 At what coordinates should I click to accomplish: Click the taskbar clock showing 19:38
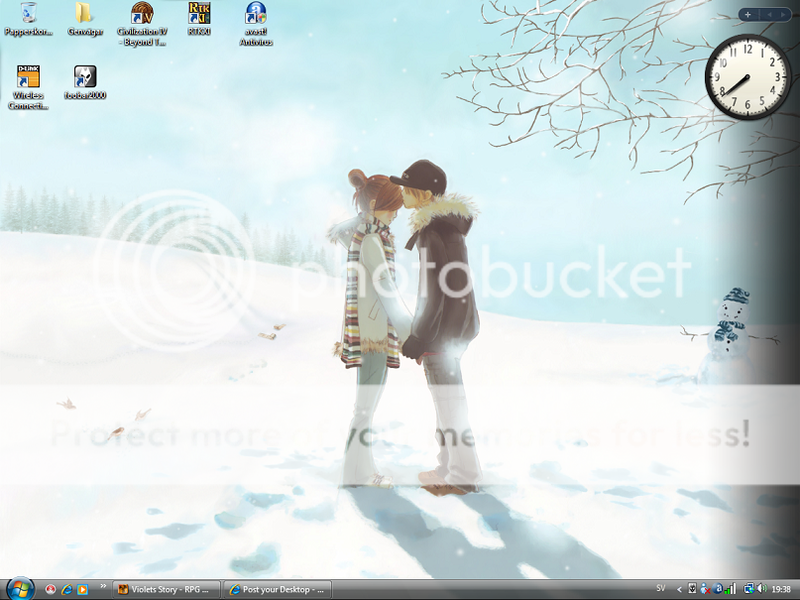click(x=781, y=589)
